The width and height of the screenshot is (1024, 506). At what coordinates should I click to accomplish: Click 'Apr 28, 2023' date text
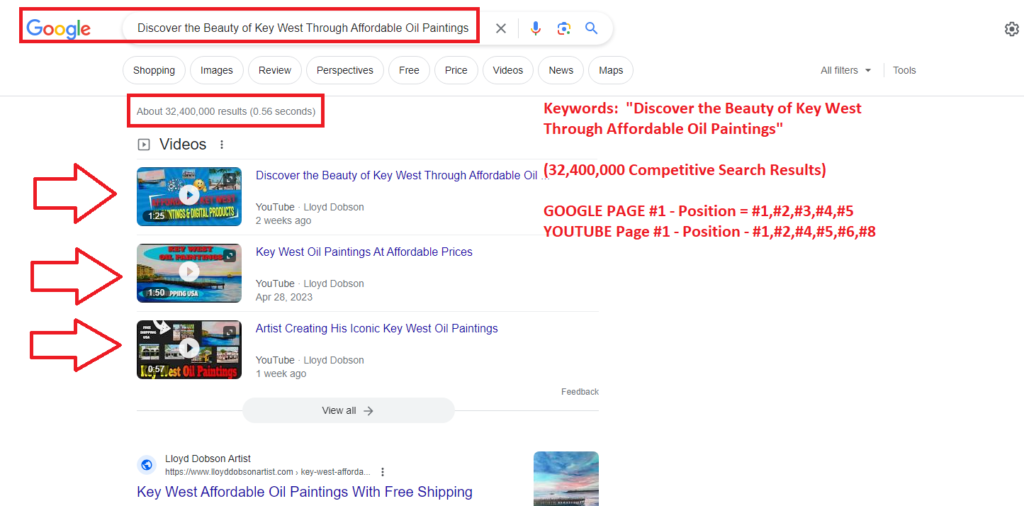(x=284, y=297)
